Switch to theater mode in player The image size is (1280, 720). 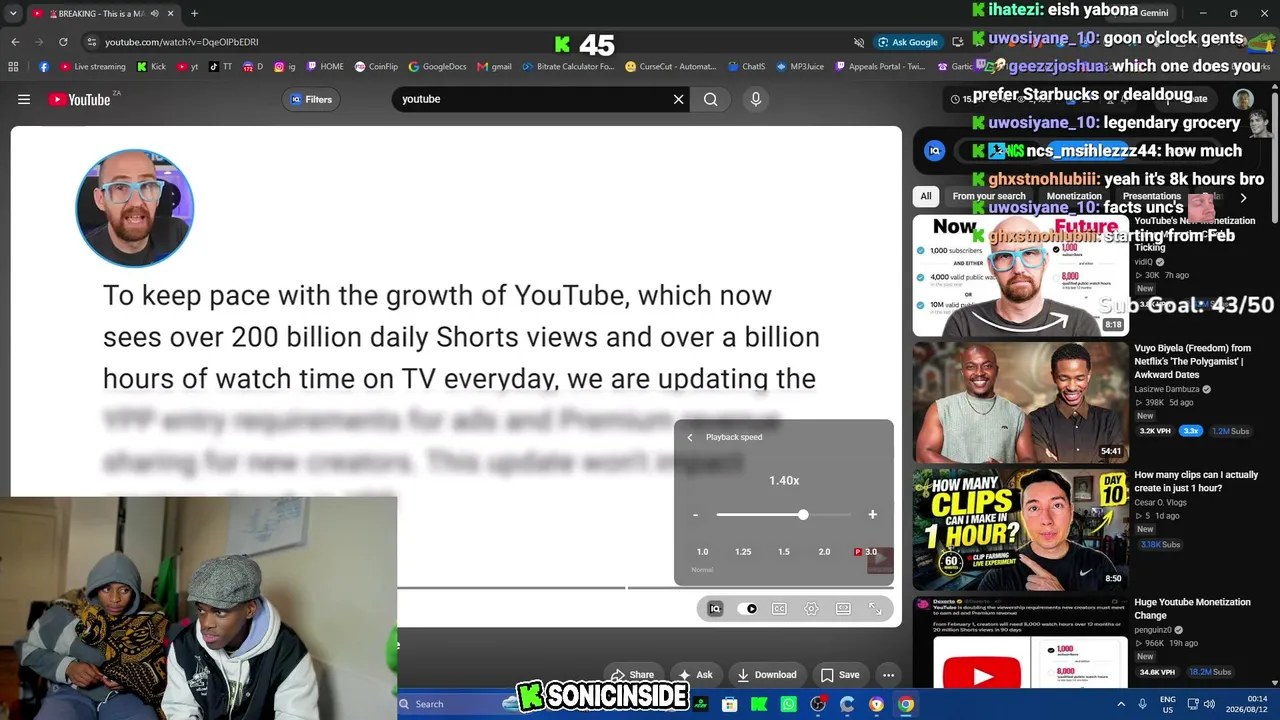click(843, 609)
